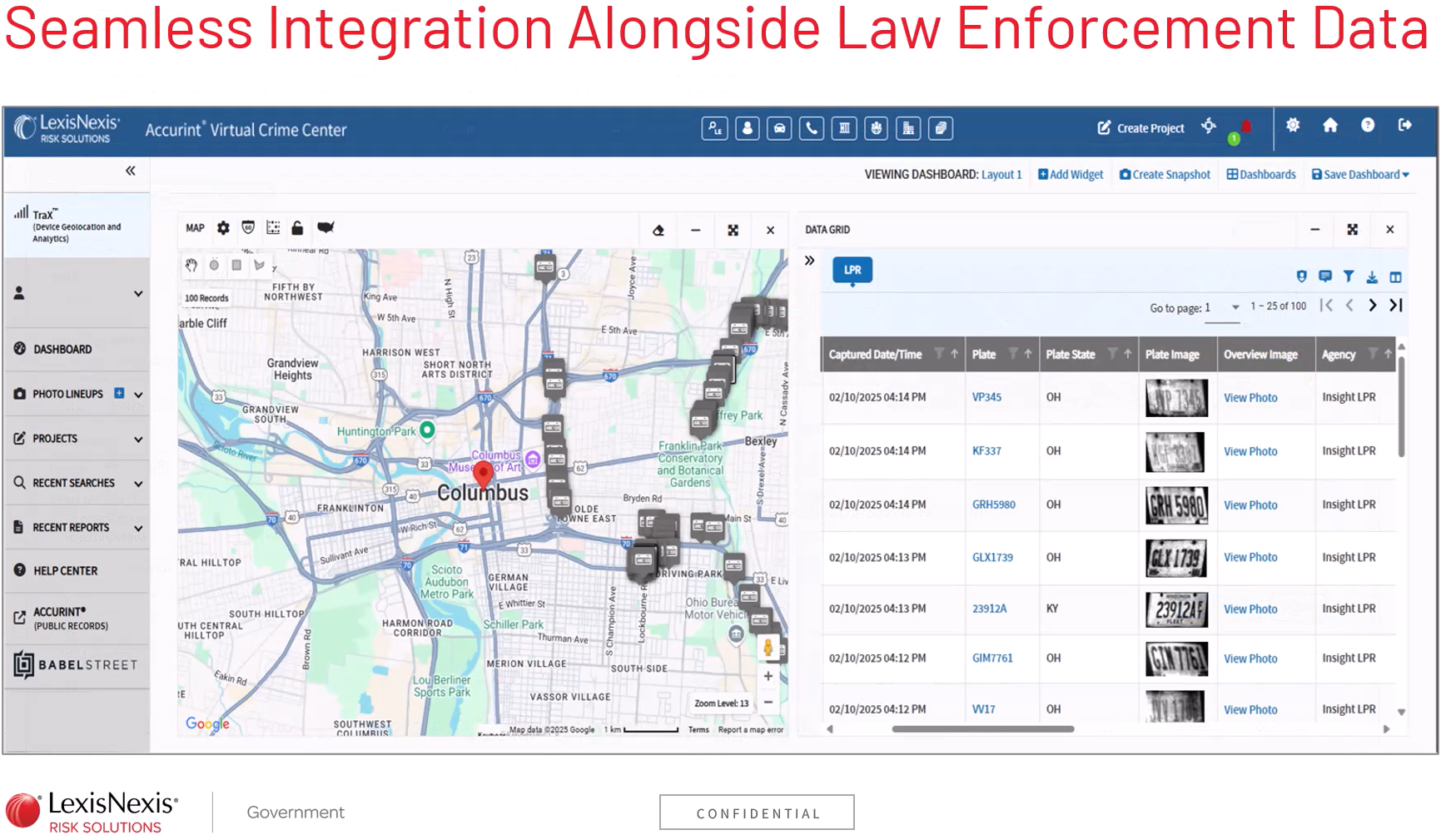Screen dimensions: 1441x840
Task: Click the logout icon in header
Action: [1405, 125]
